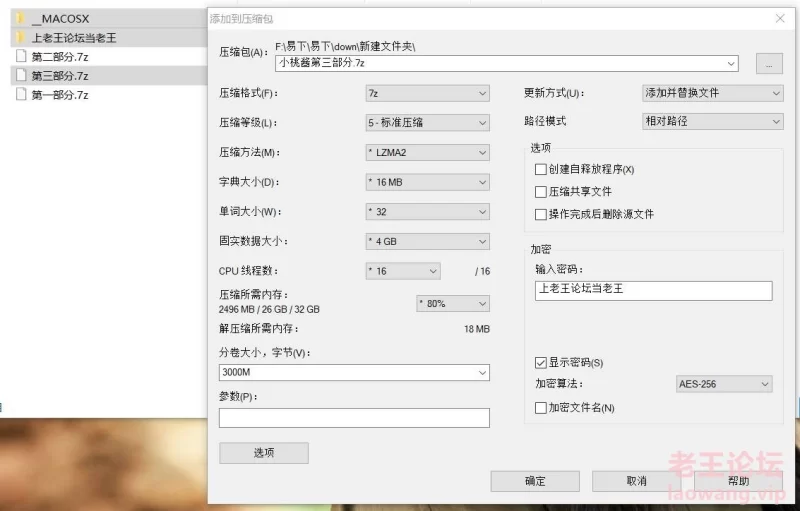The width and height of the screenshot is (800, 511).
Task: Enable 操作完成后删除源文件 checkbox
Action: click(x=541, y=214)
